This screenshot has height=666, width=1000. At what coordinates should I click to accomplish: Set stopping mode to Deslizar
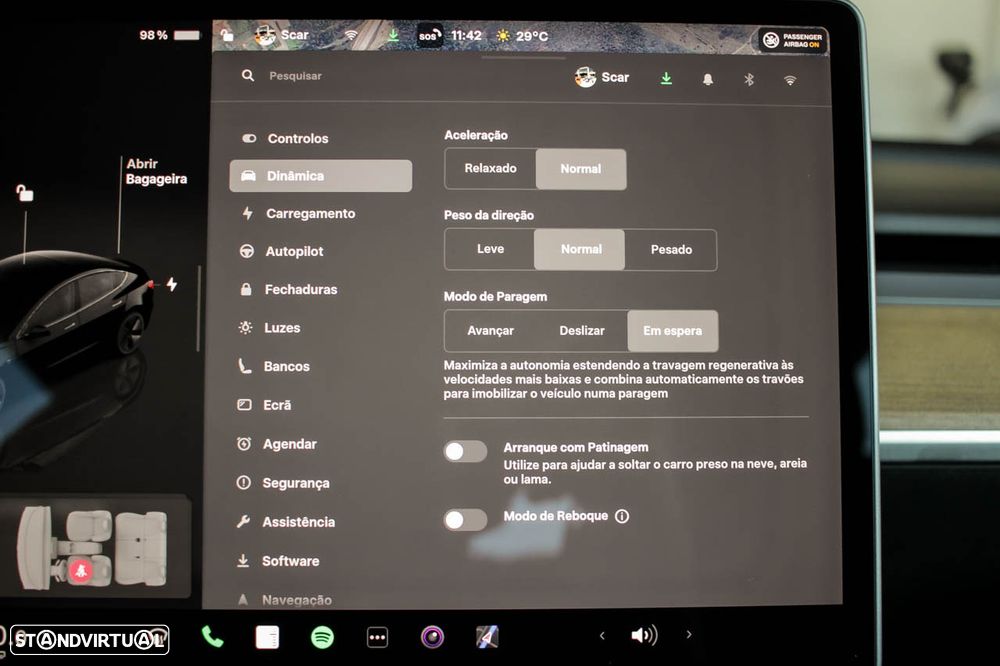pyautogui.click(x=582, y=330)
